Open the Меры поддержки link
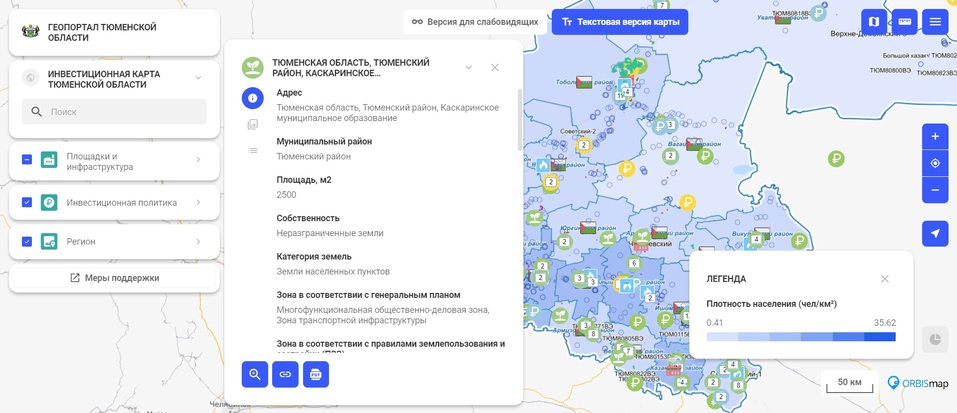 pos(115,278)
